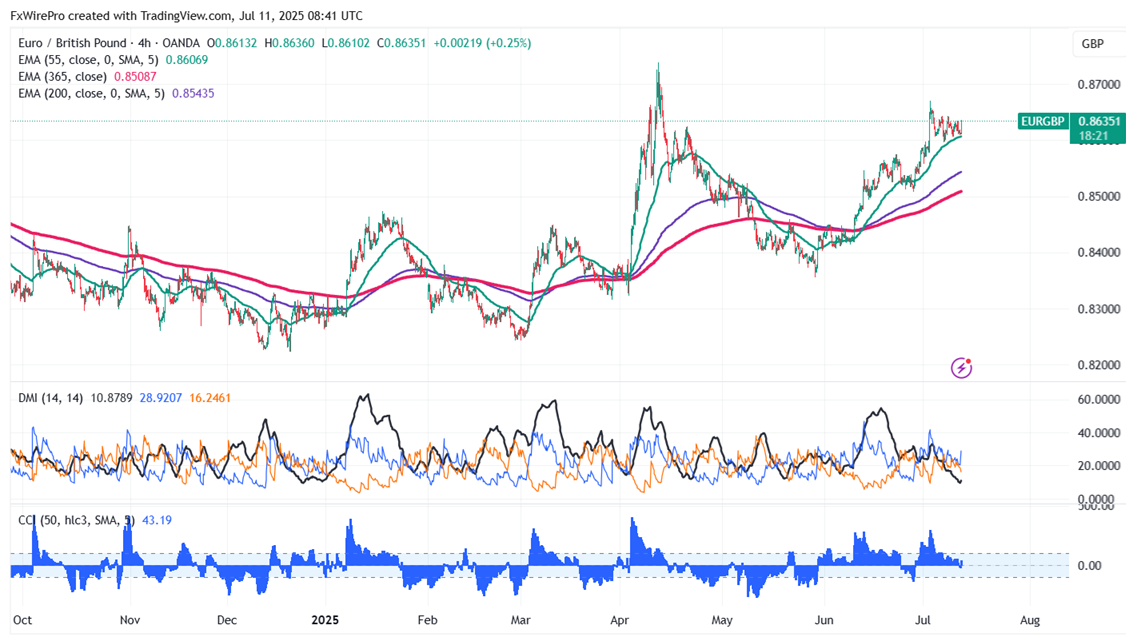
Task: Click the Oct label on time axis
Action: click(22, 620)
